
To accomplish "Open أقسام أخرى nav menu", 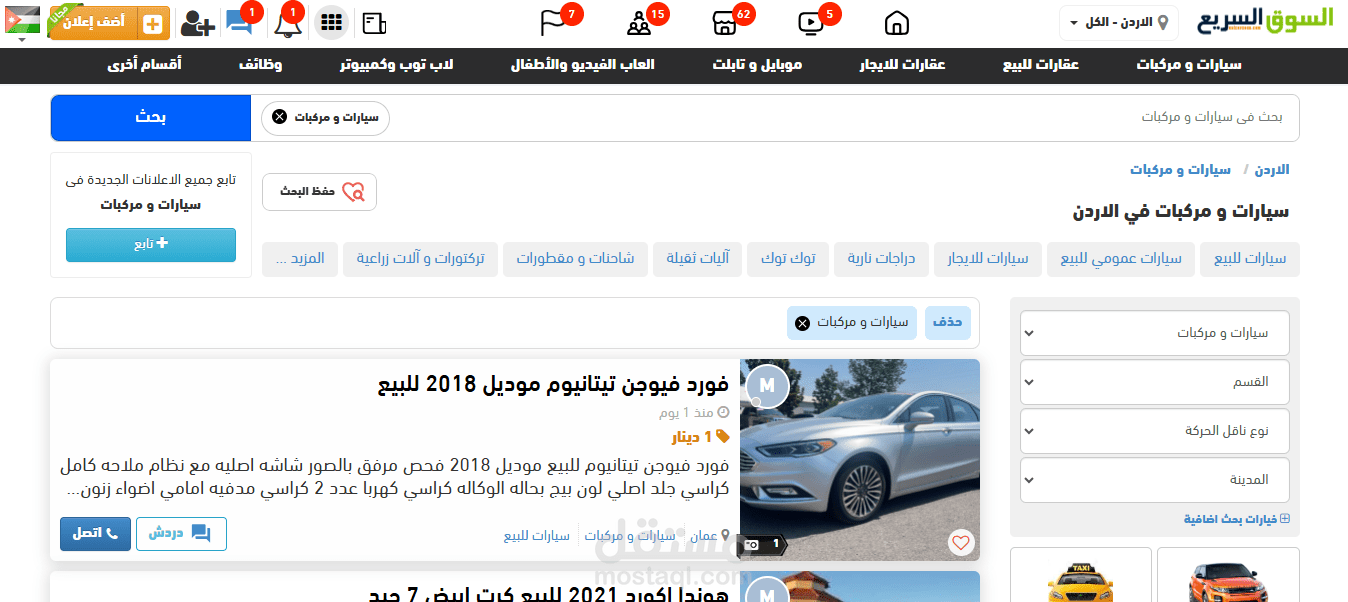I will click(x=145, y=65).
